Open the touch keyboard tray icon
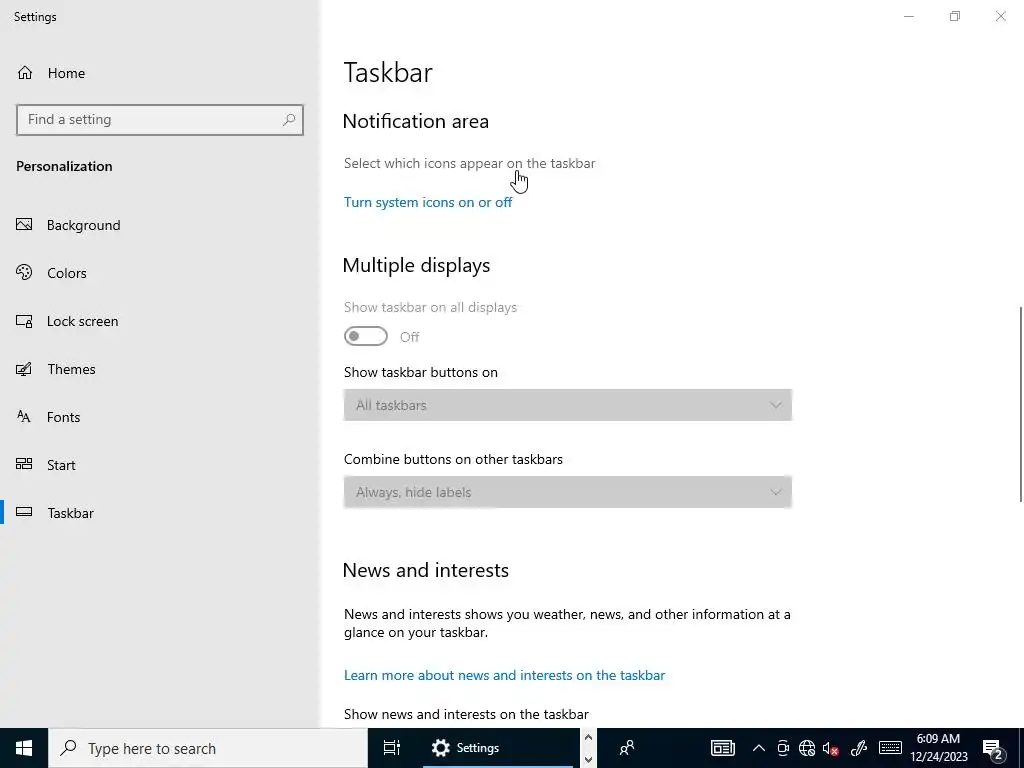The height and width of the screenshot is (768, 1024). [890, 748]
